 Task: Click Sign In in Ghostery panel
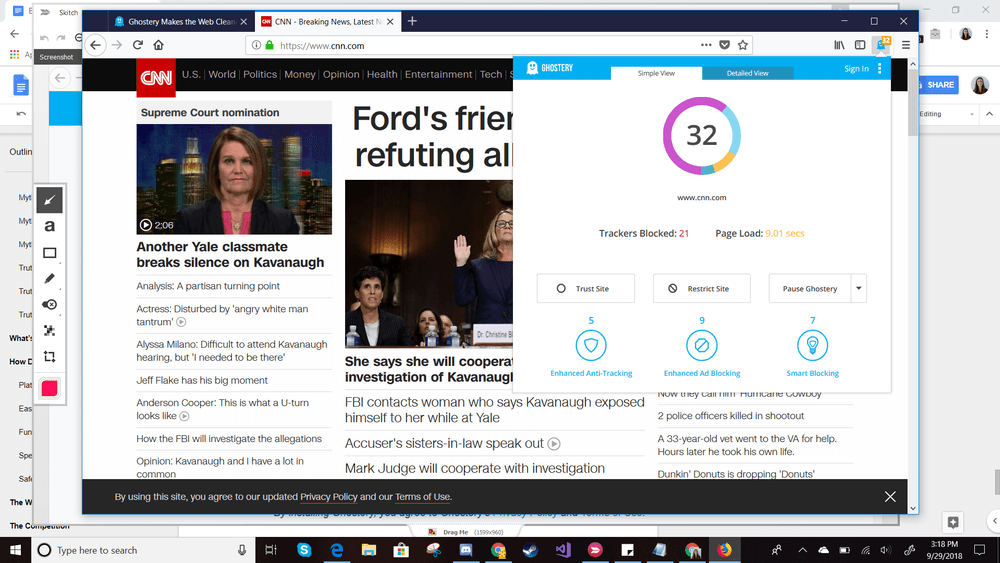856,69
